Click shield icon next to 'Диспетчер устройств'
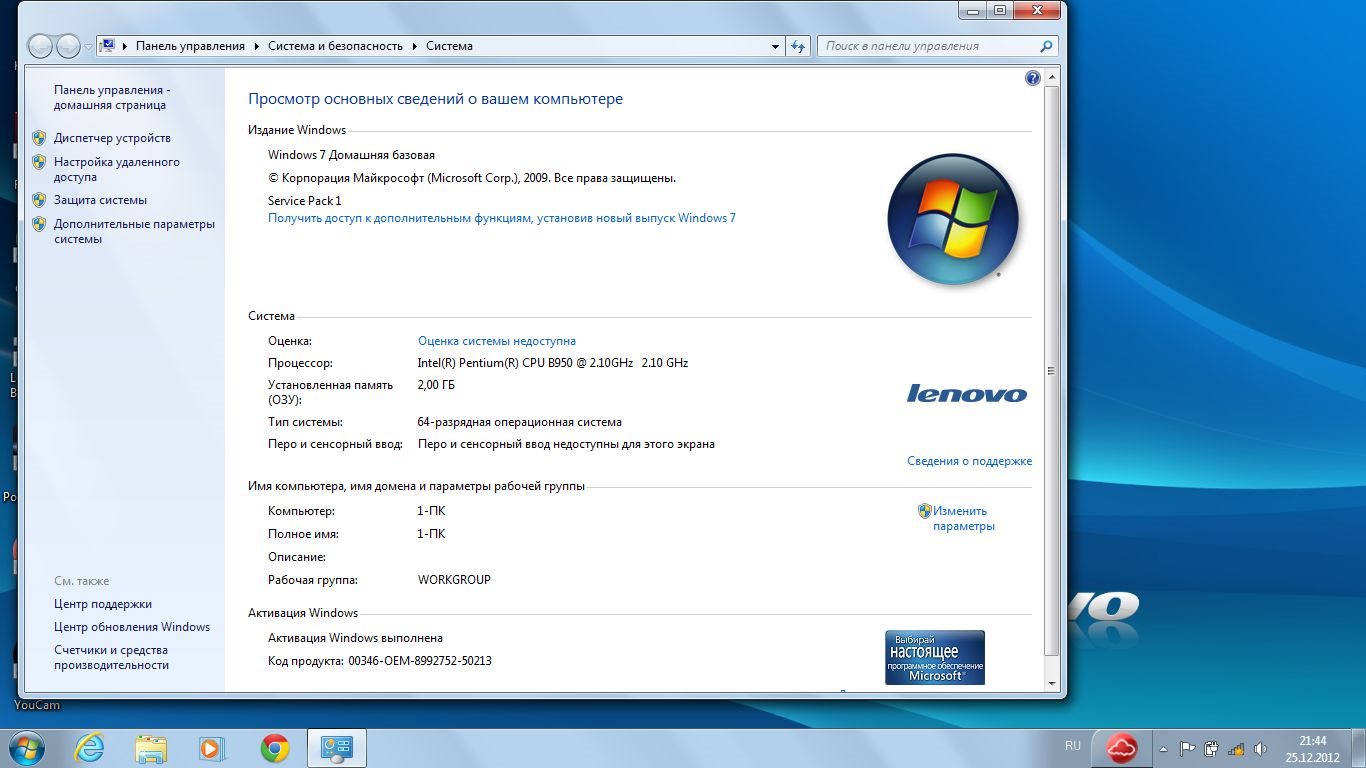 click(x=39, y=138)
